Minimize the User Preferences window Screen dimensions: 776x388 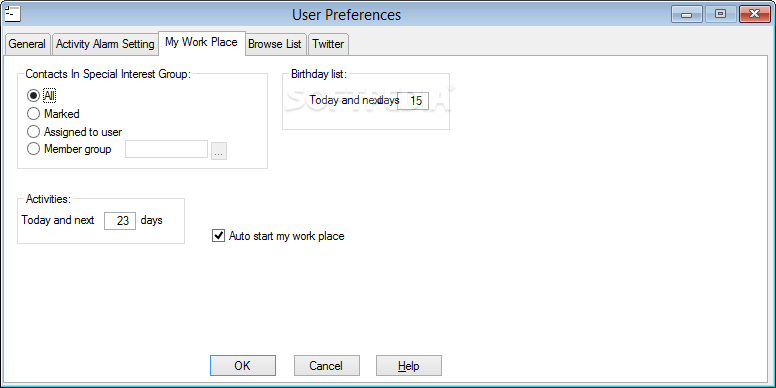coord(686,14)
